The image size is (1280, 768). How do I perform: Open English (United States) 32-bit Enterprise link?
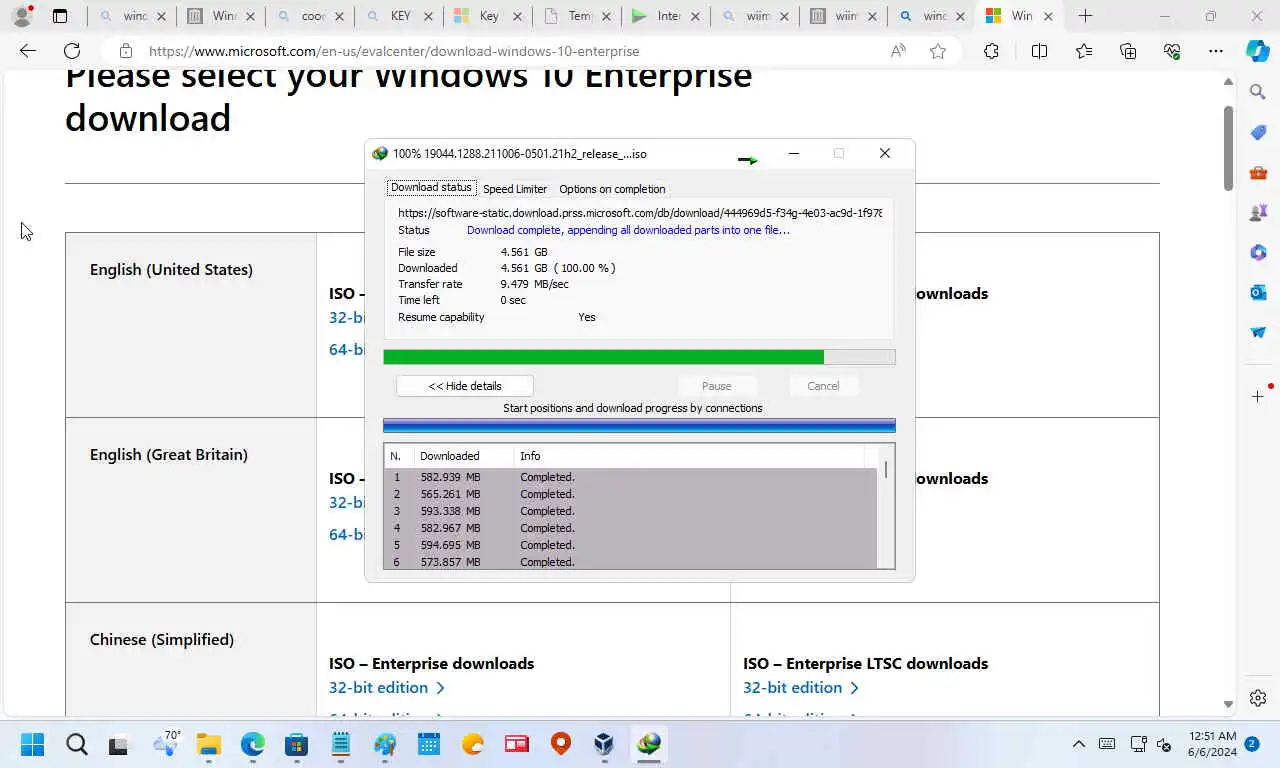[346, 317]
